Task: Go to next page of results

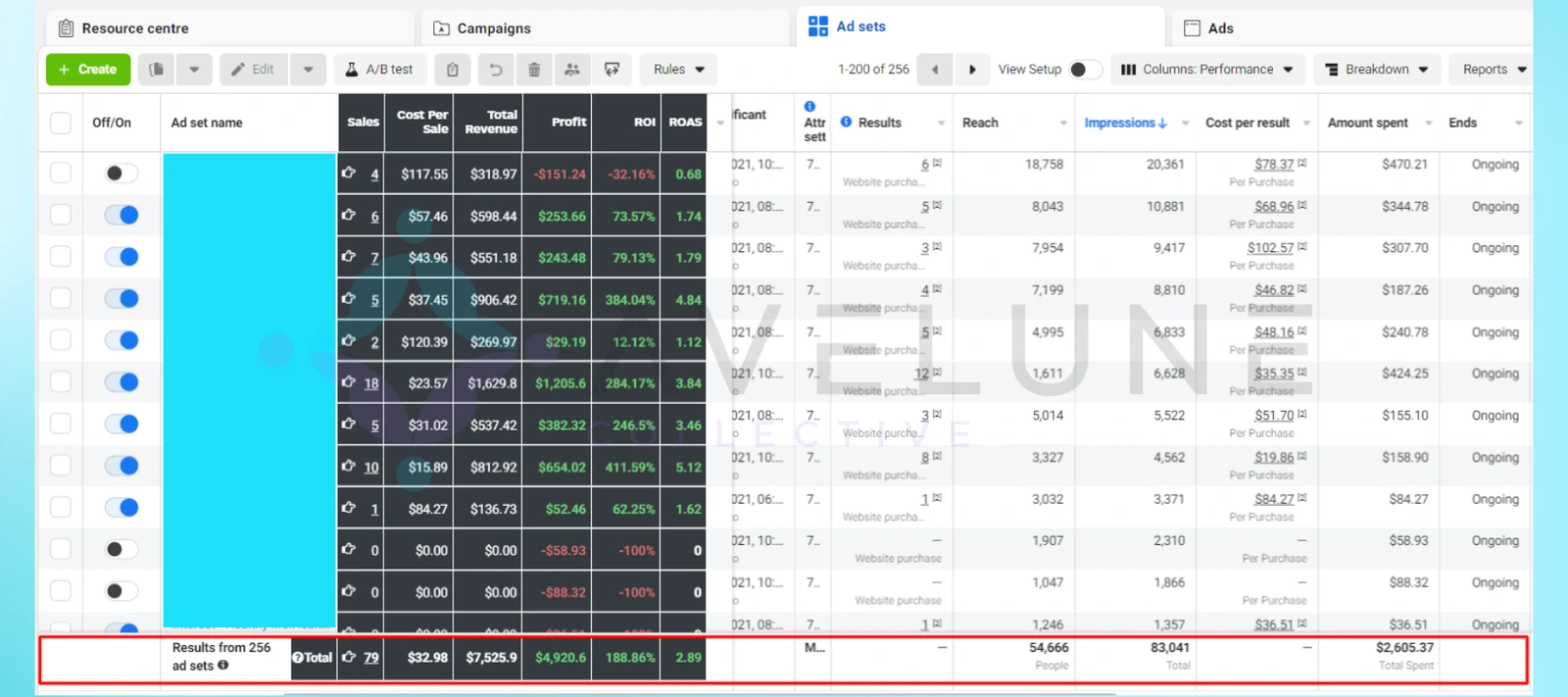Action: click(x=972, y=70)
